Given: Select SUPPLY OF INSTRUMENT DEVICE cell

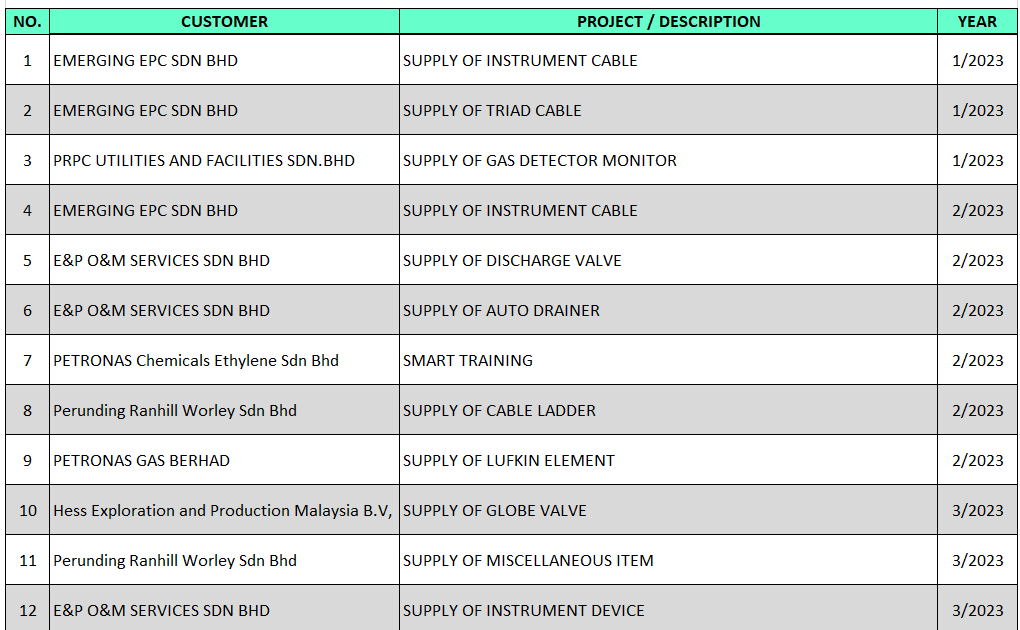Looking at the screenshot, I should coord(524,610).
